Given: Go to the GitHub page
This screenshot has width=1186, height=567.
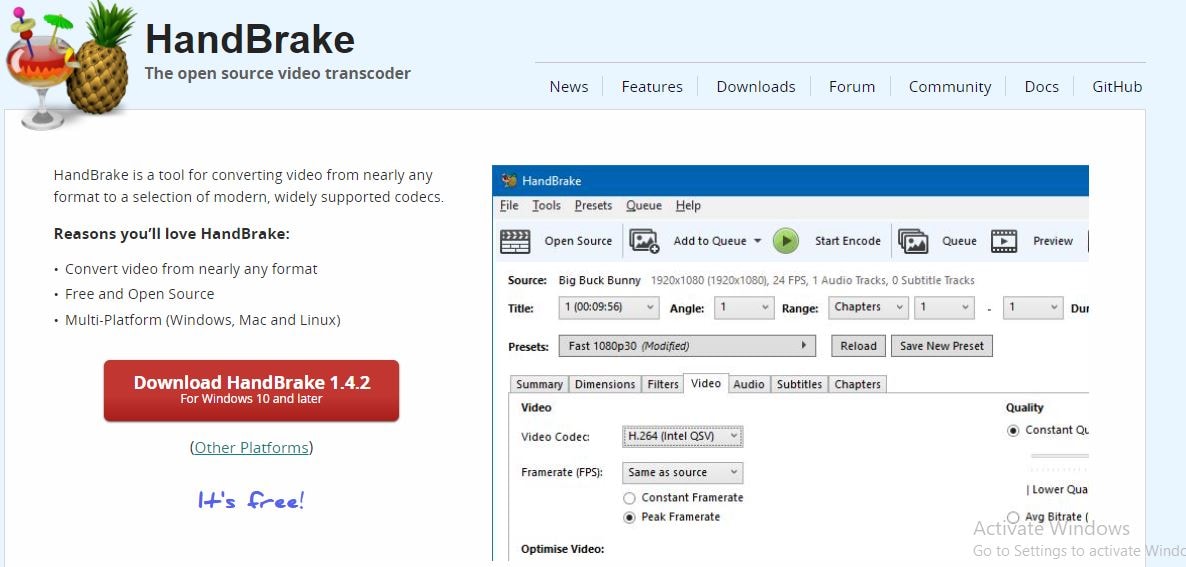Looking at the screenshot, I should coord(1117,87).
